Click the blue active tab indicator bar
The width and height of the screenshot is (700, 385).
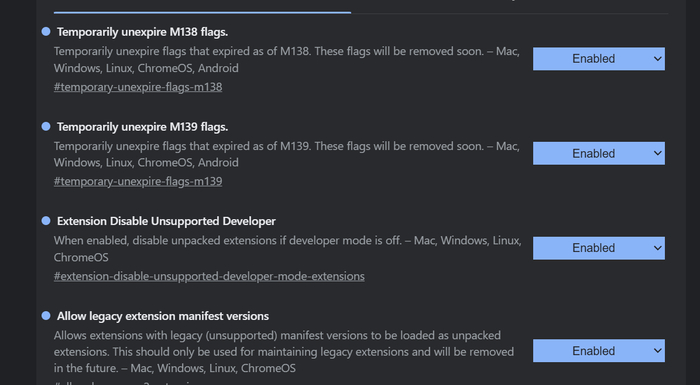click(x=202, y=13)
